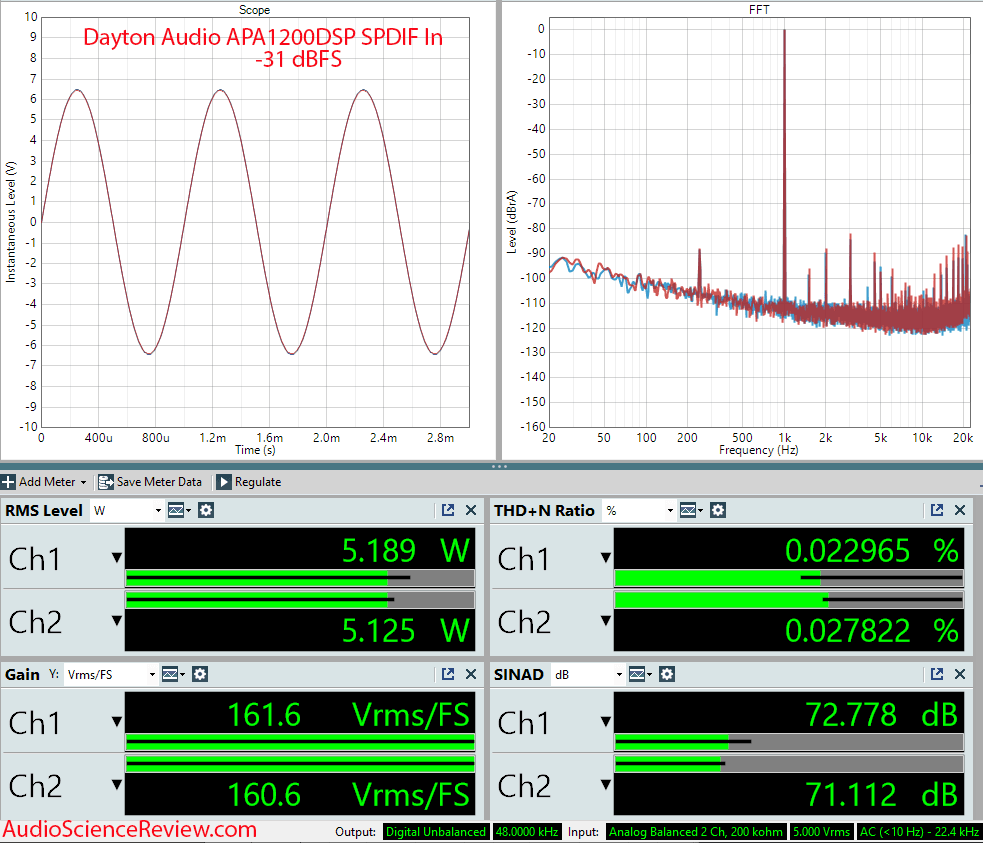This screenshot has height=843, width=983.
Task: Close the Gain meter panel
Action: point(471,674)
